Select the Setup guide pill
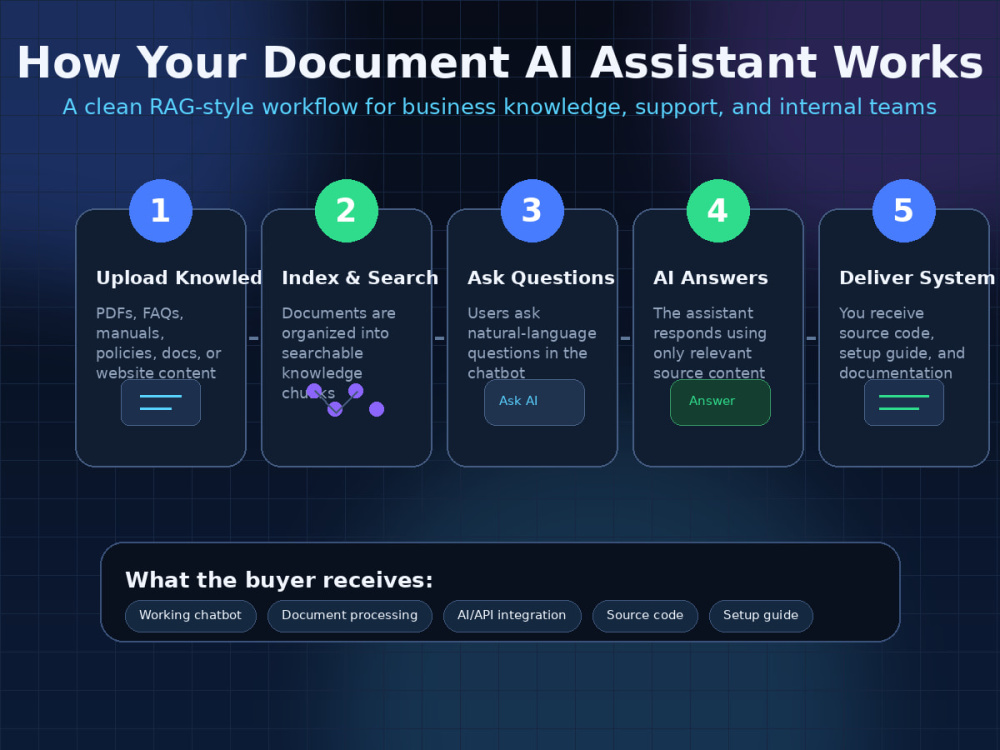Viewport: 1000px width, 750px height. (761, 616)
